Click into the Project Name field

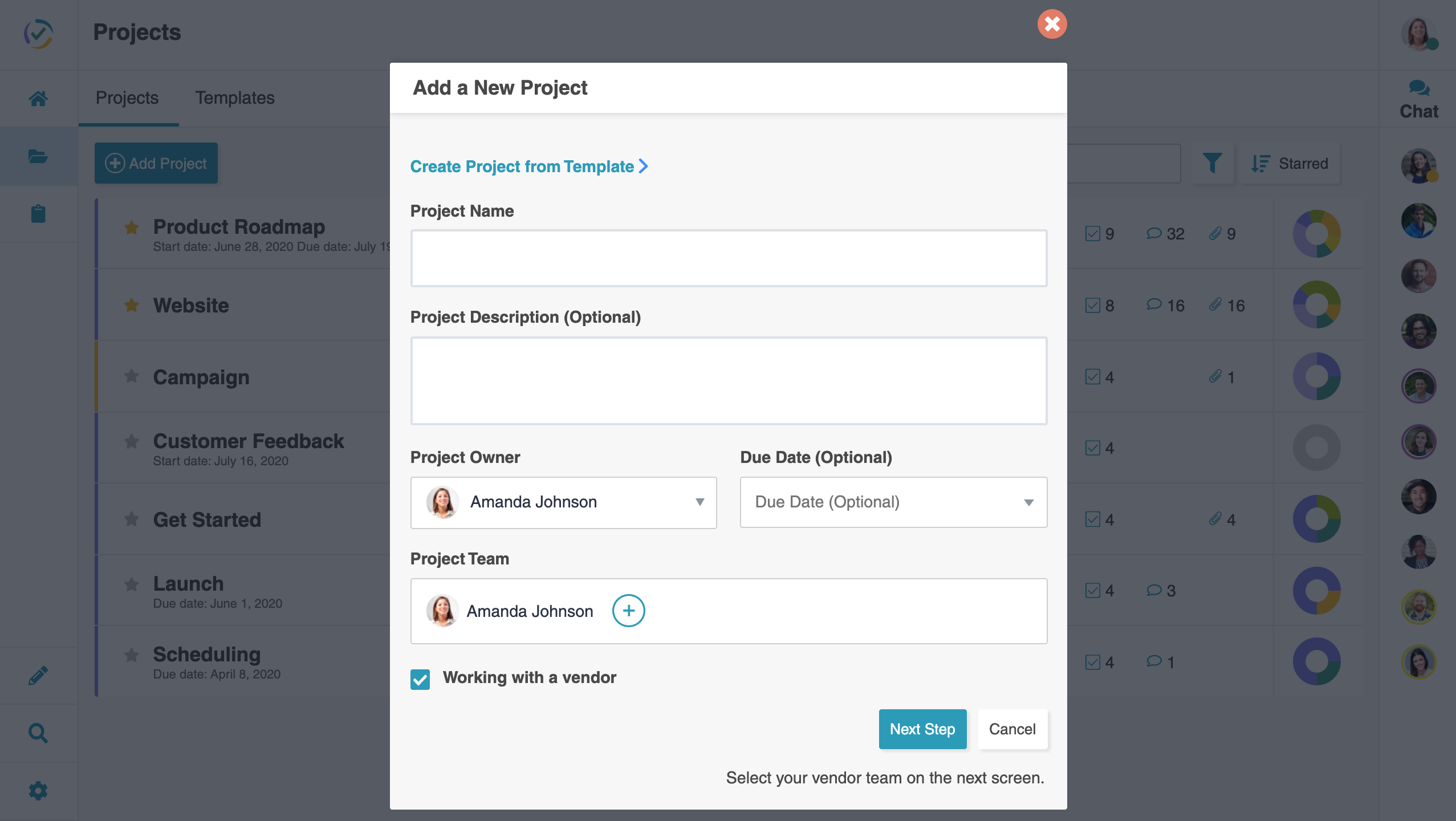pyautogui.click(x=728, y=258)
